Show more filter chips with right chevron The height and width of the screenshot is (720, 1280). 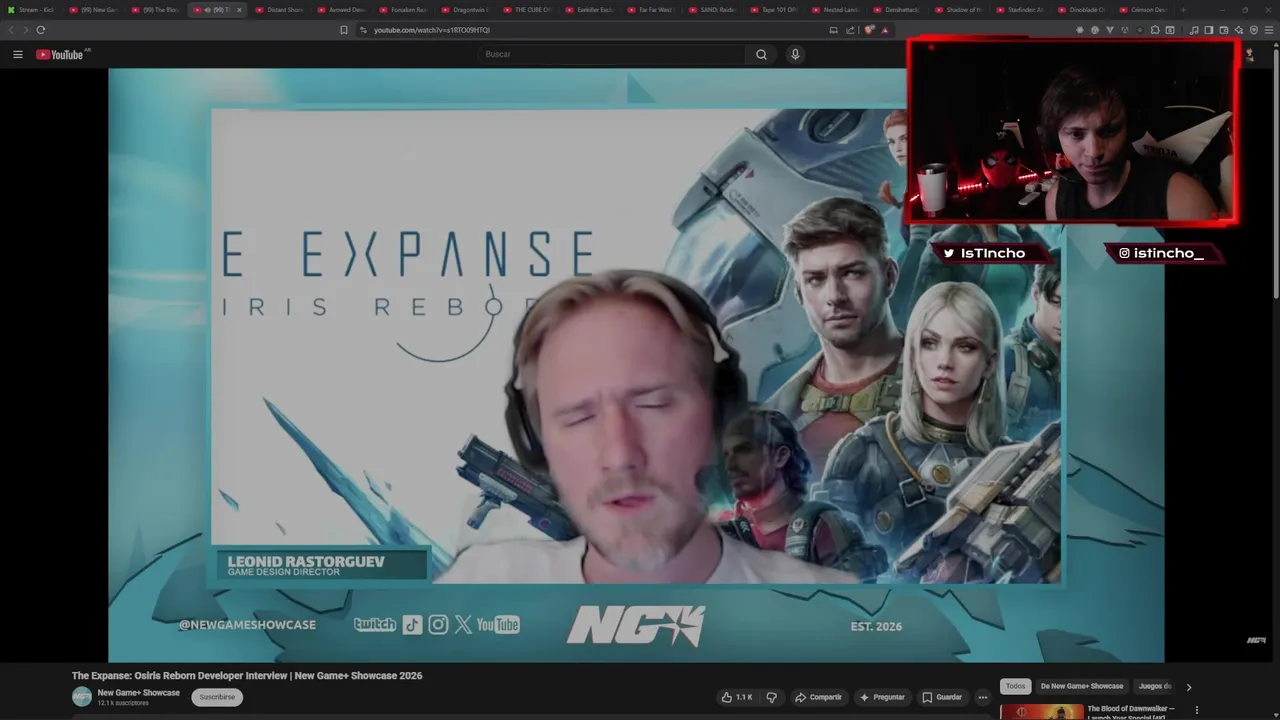[x=1189, y=686]
